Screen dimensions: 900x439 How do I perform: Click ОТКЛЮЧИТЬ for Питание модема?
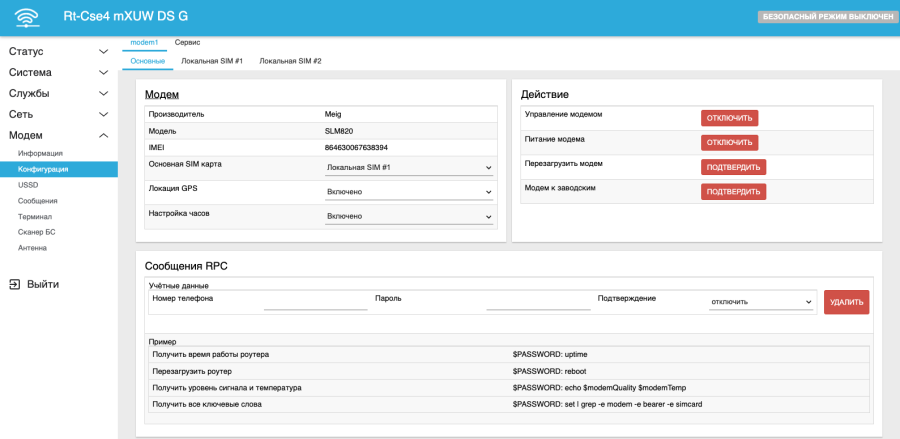point(729,142)
